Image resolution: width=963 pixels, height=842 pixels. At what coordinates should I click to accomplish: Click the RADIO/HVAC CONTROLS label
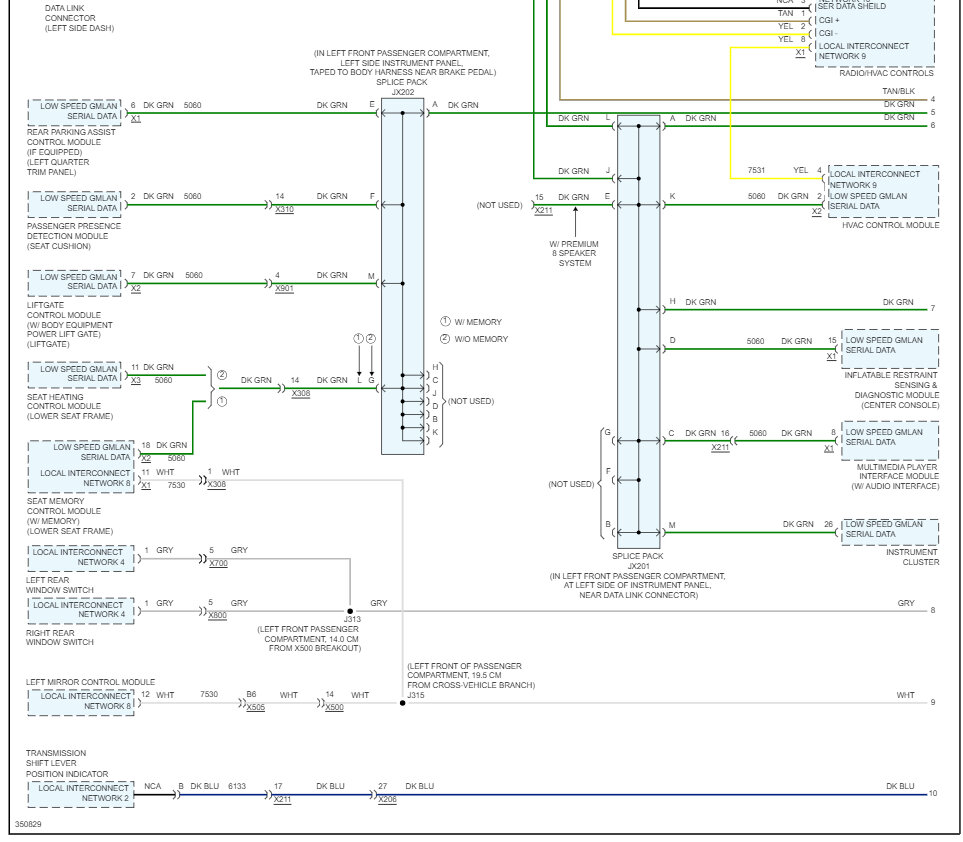(886, 73)
